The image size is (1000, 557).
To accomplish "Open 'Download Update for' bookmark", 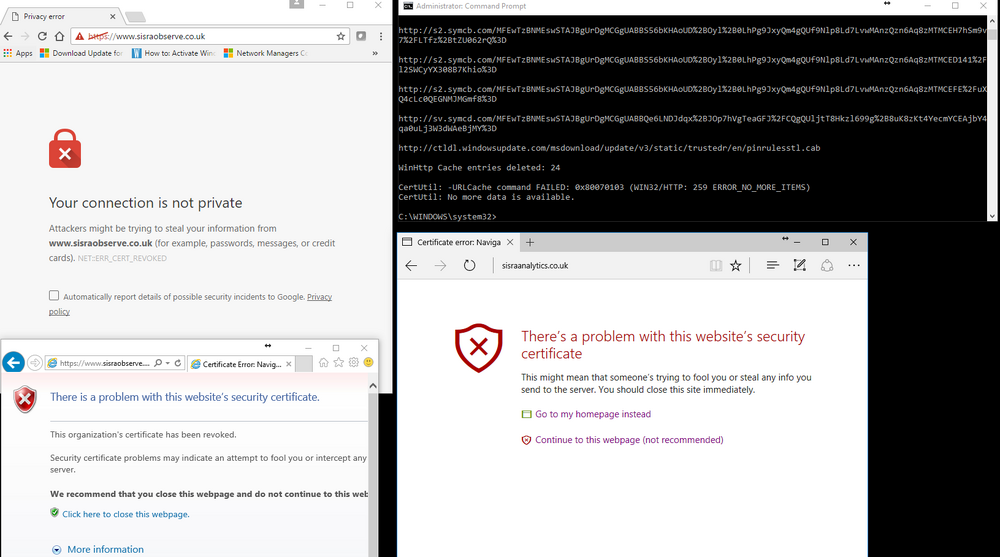I will (x=81, y=53).
